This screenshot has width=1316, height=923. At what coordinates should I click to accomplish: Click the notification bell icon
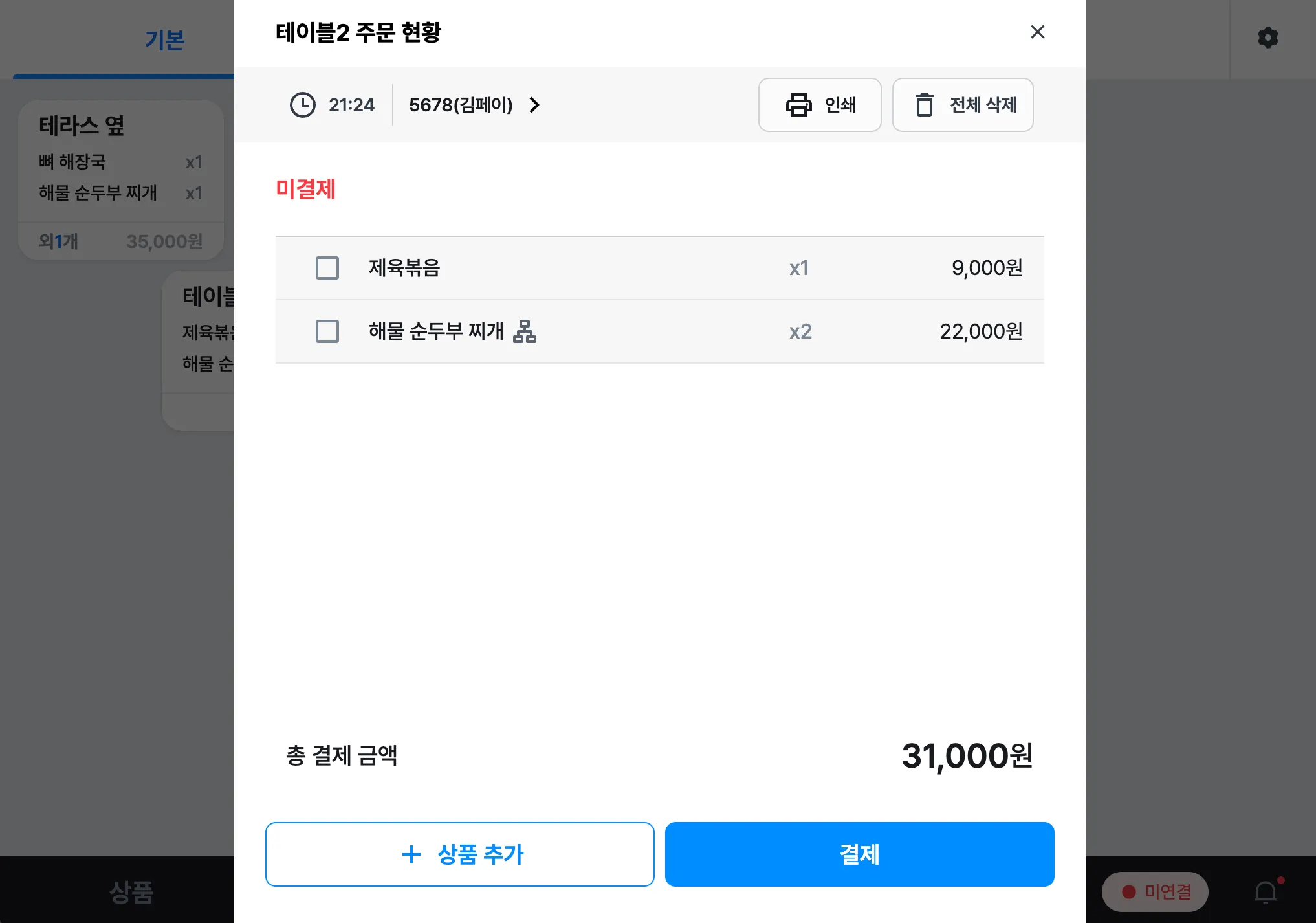tap(1266, 893)
